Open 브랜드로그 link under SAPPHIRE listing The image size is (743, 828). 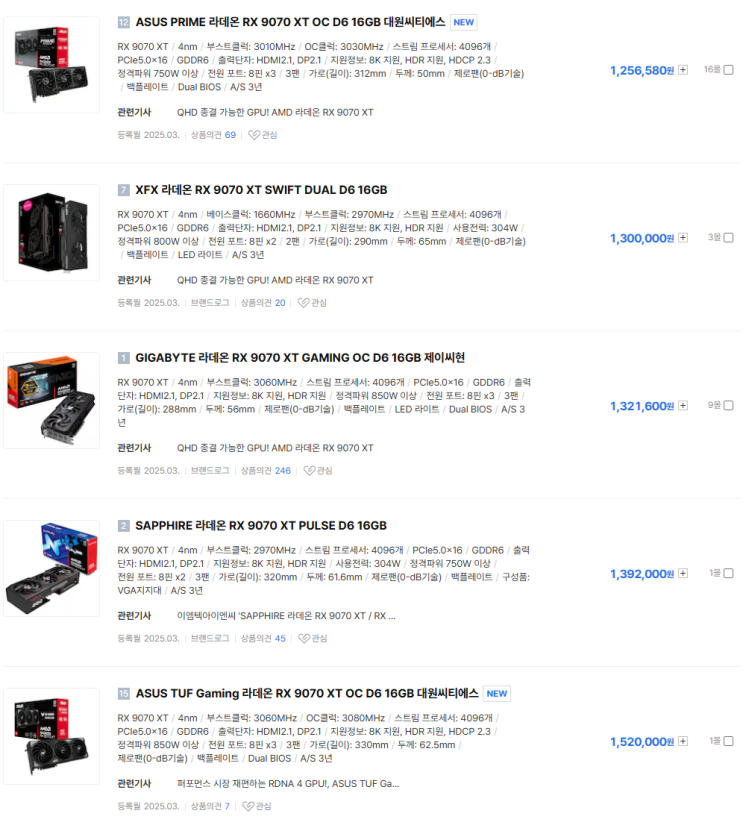point(210,639)
